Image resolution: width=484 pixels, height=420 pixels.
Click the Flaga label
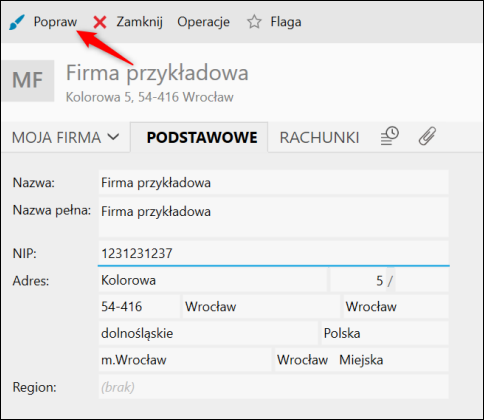[x=286, y=22]
